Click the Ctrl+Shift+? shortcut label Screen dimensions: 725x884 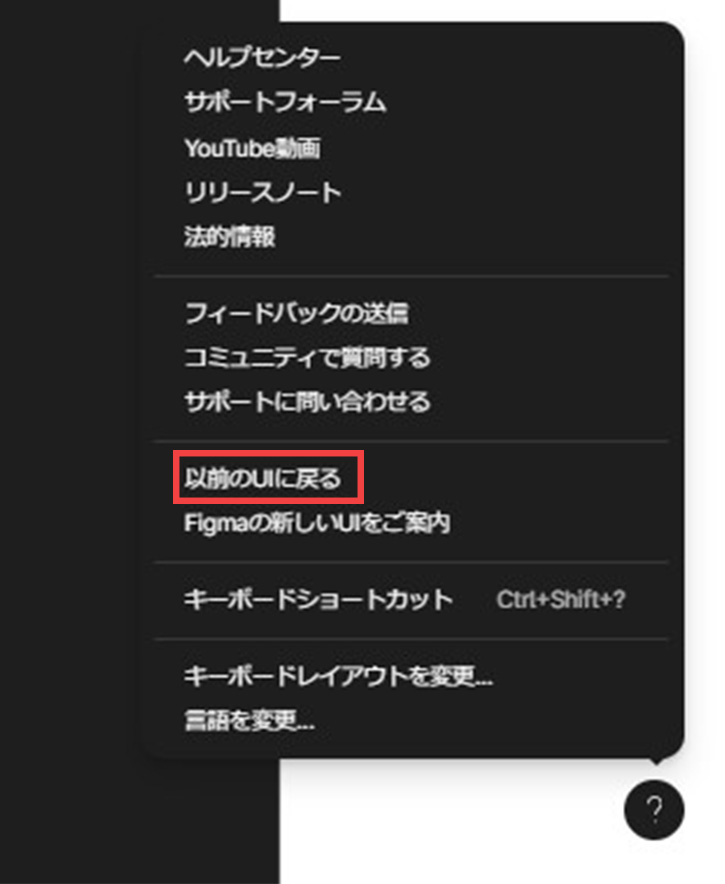click(x=561, y=599)
